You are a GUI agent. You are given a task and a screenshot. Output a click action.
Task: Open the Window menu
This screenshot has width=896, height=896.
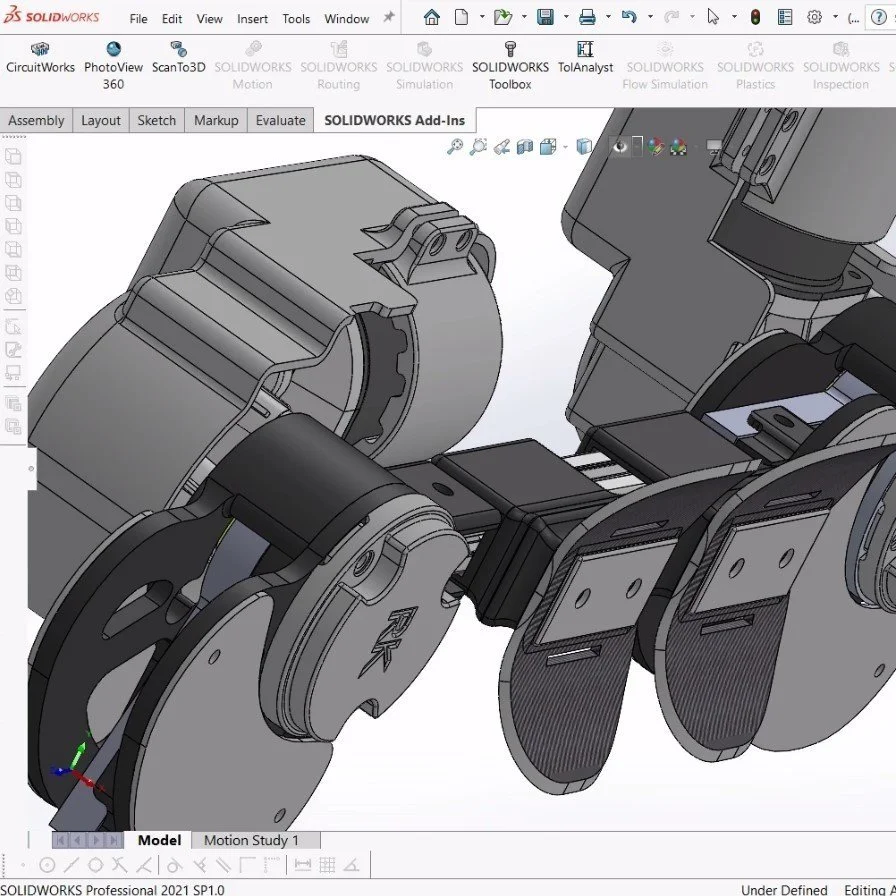(346, 19)
